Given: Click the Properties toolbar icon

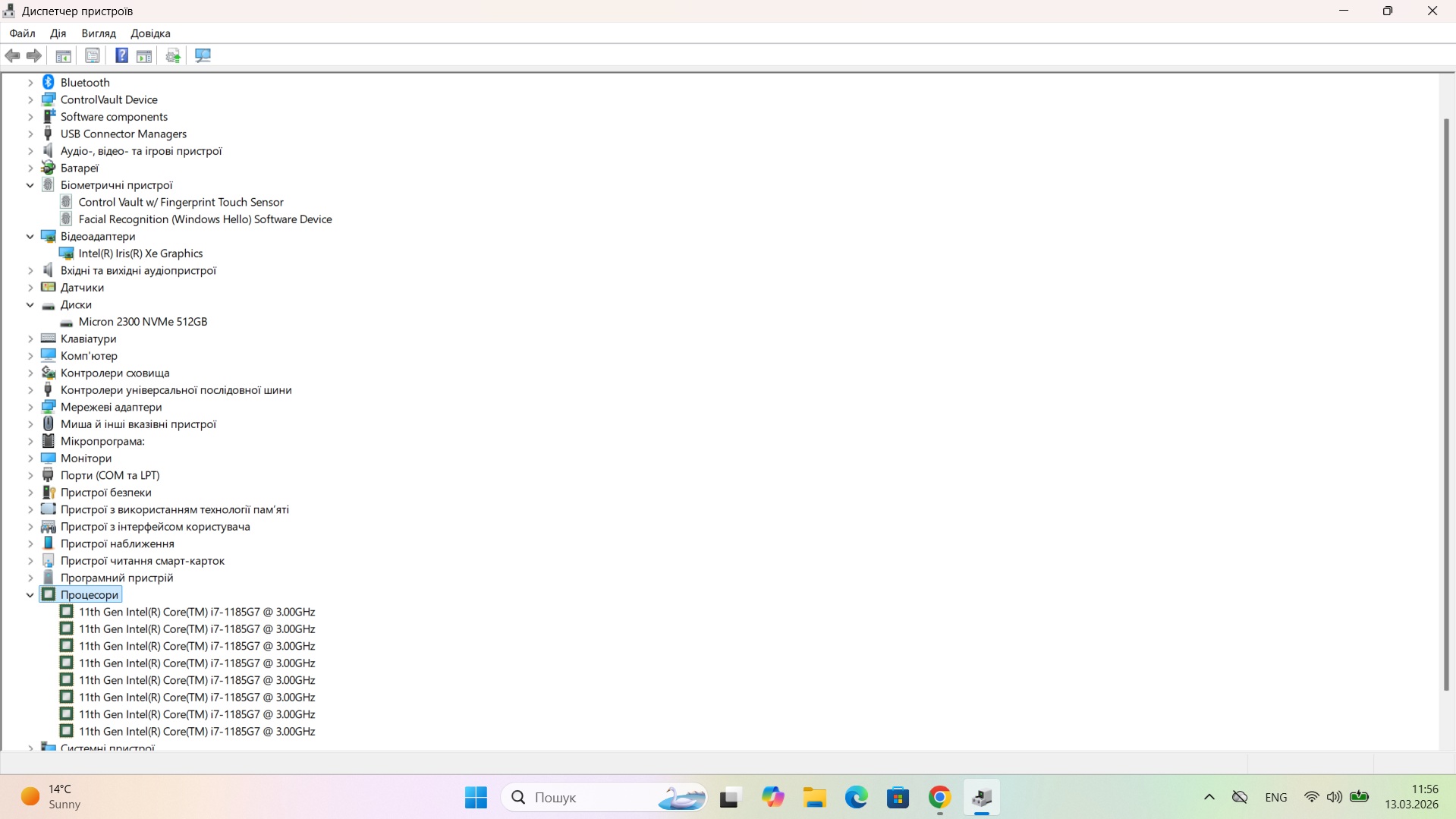Looking at the screenshot, I should click(93, 55).
